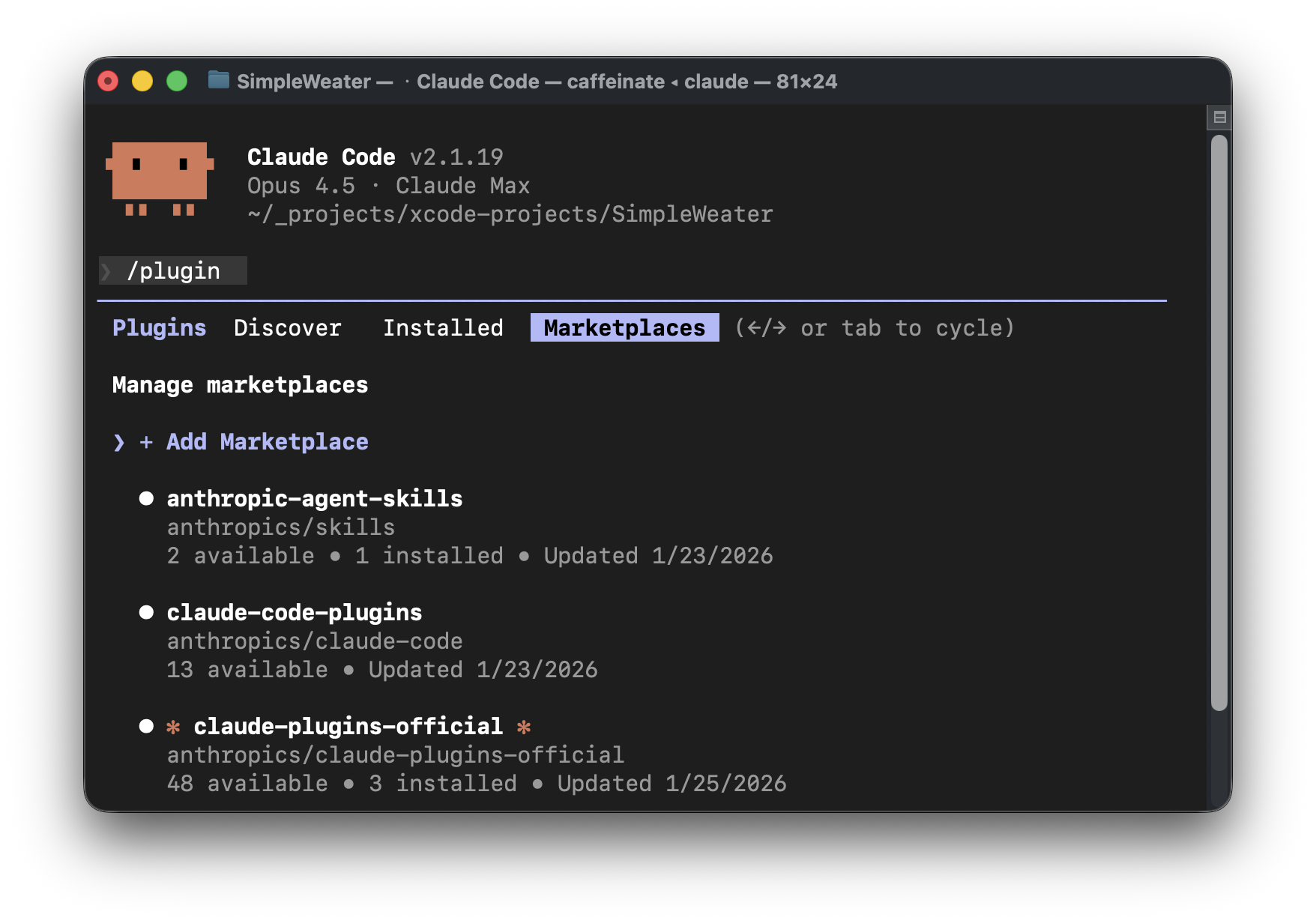Switch to the Discover tab

pos(288,327)
